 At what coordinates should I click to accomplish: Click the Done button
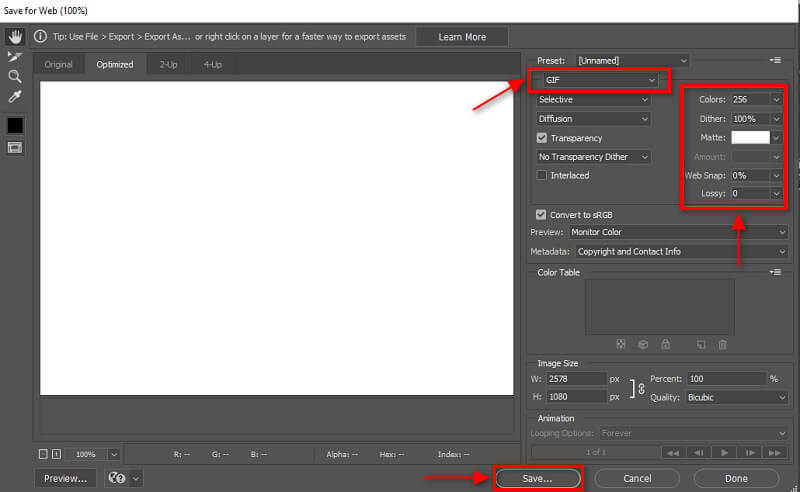[736, 478]
